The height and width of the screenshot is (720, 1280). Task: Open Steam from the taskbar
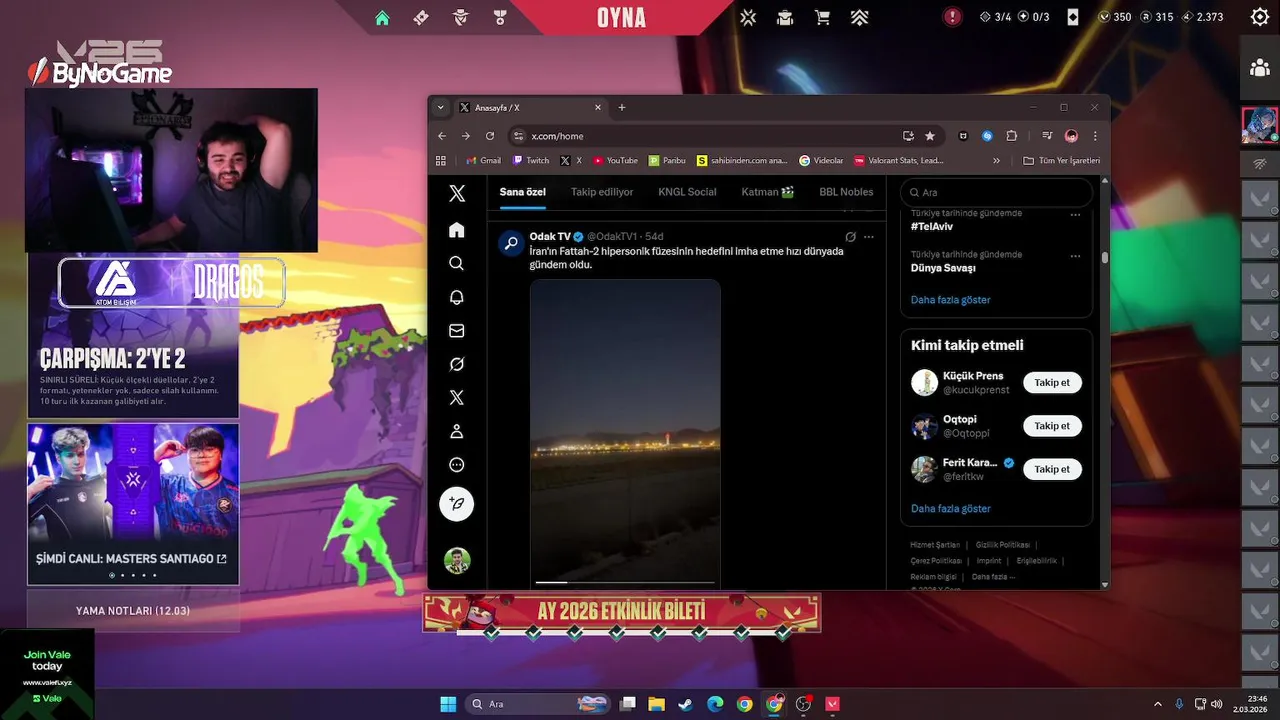click(x=685, y=704)
